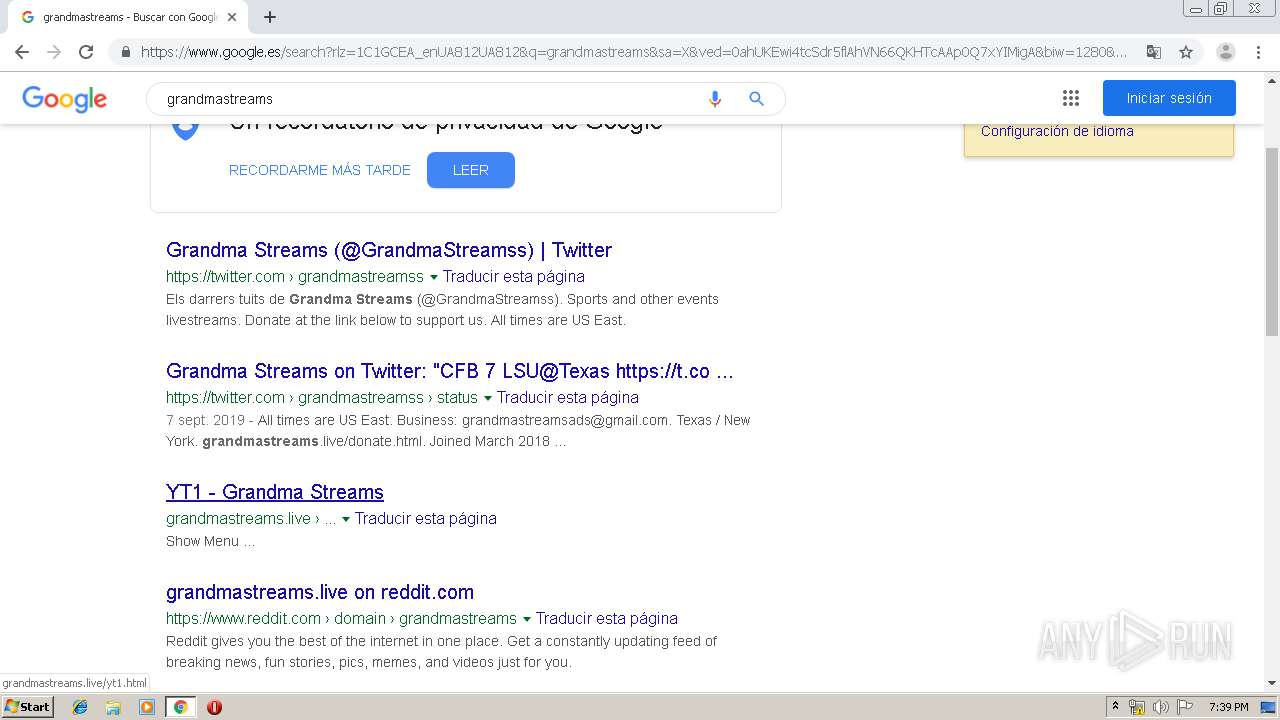Show hidden system tray icons
The image size is (1280, 720).
tap(1115, 706)
